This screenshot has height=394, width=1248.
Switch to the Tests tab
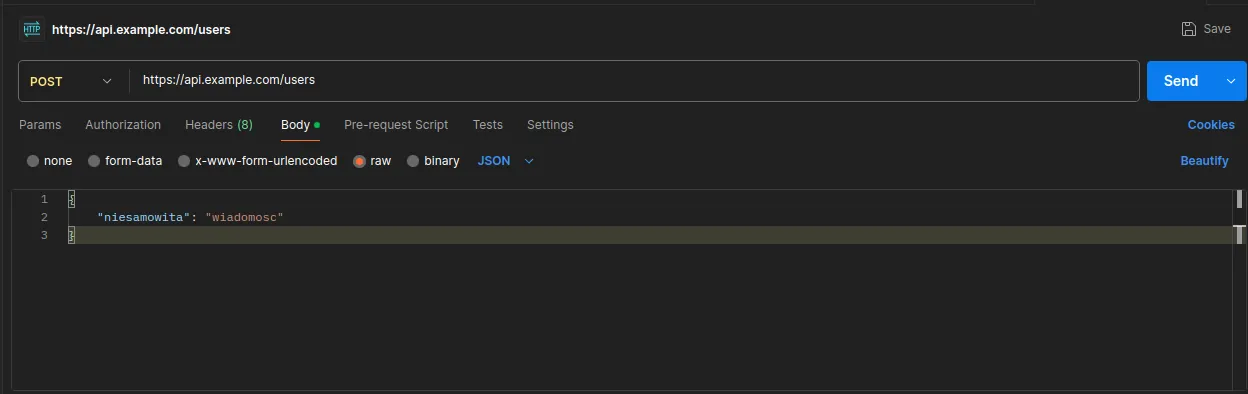point(488,125)
